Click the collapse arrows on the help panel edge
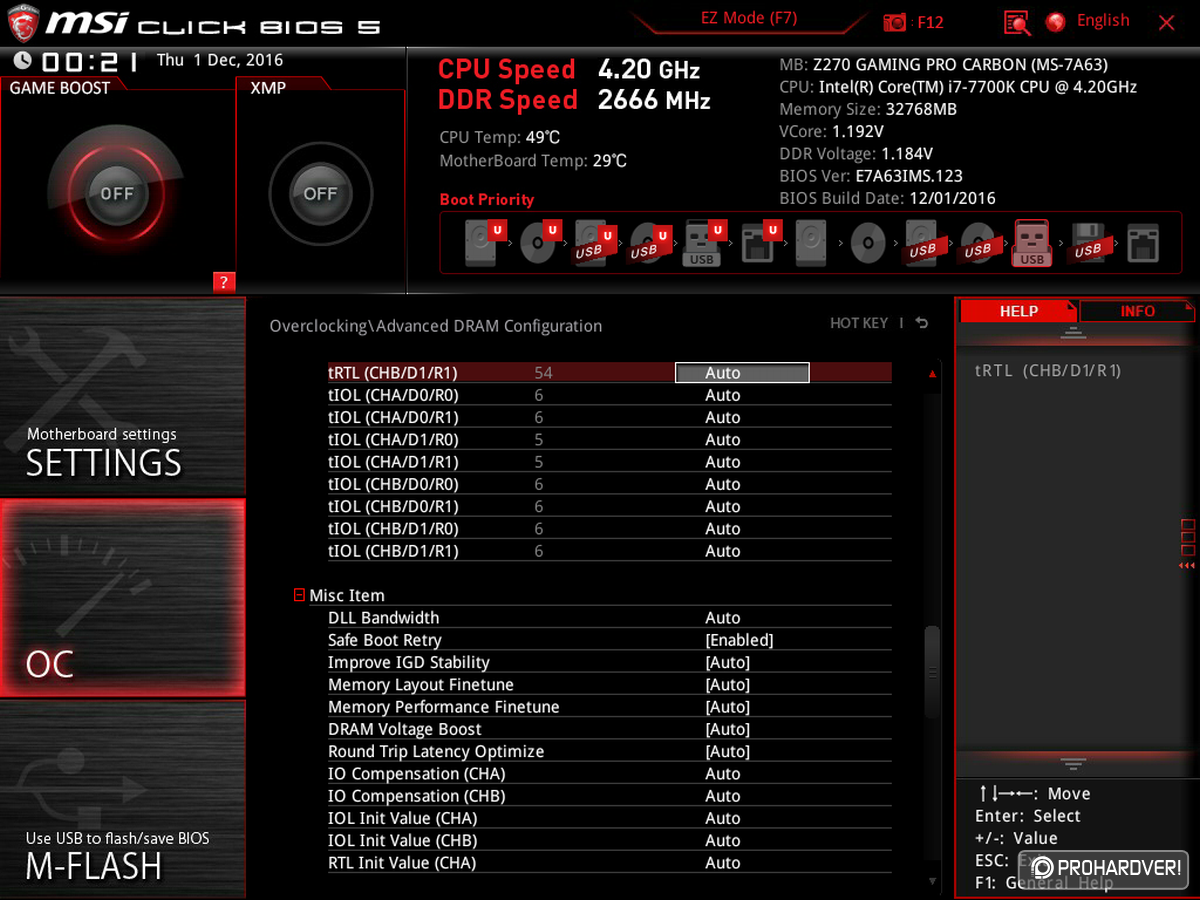Image resolution: width=1200 pixels, height=900 pixels. [1187, 566]
